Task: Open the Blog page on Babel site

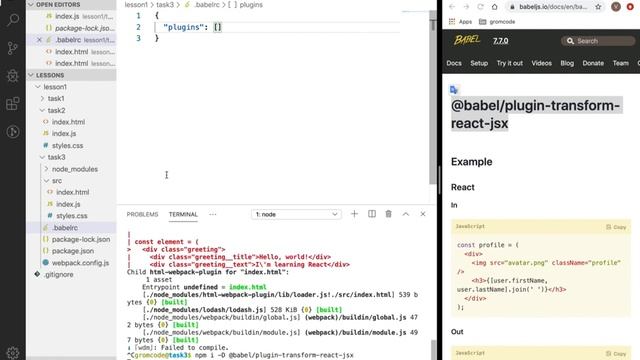Action: pos(567,63)
